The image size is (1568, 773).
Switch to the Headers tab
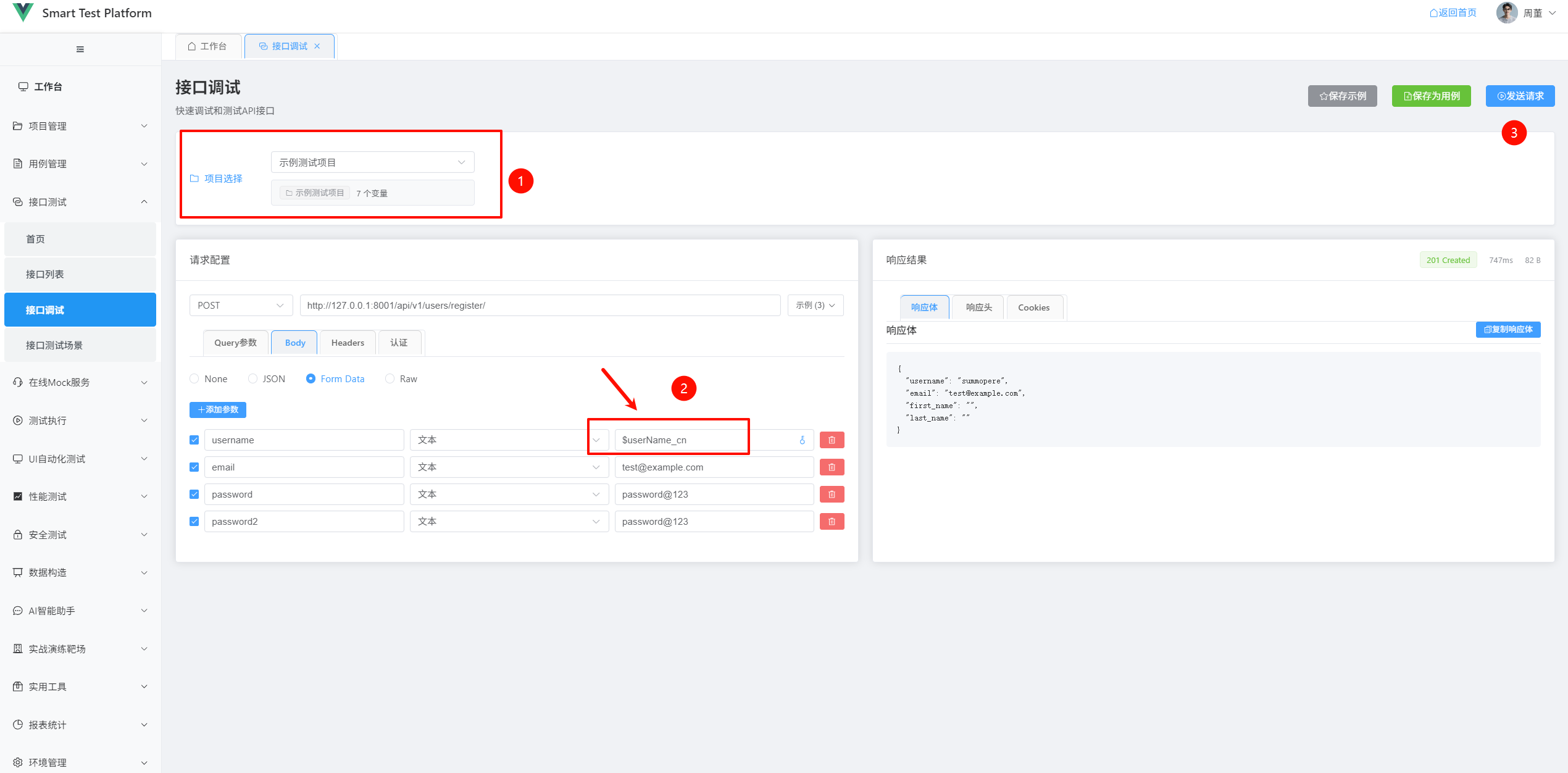(348, 343)
